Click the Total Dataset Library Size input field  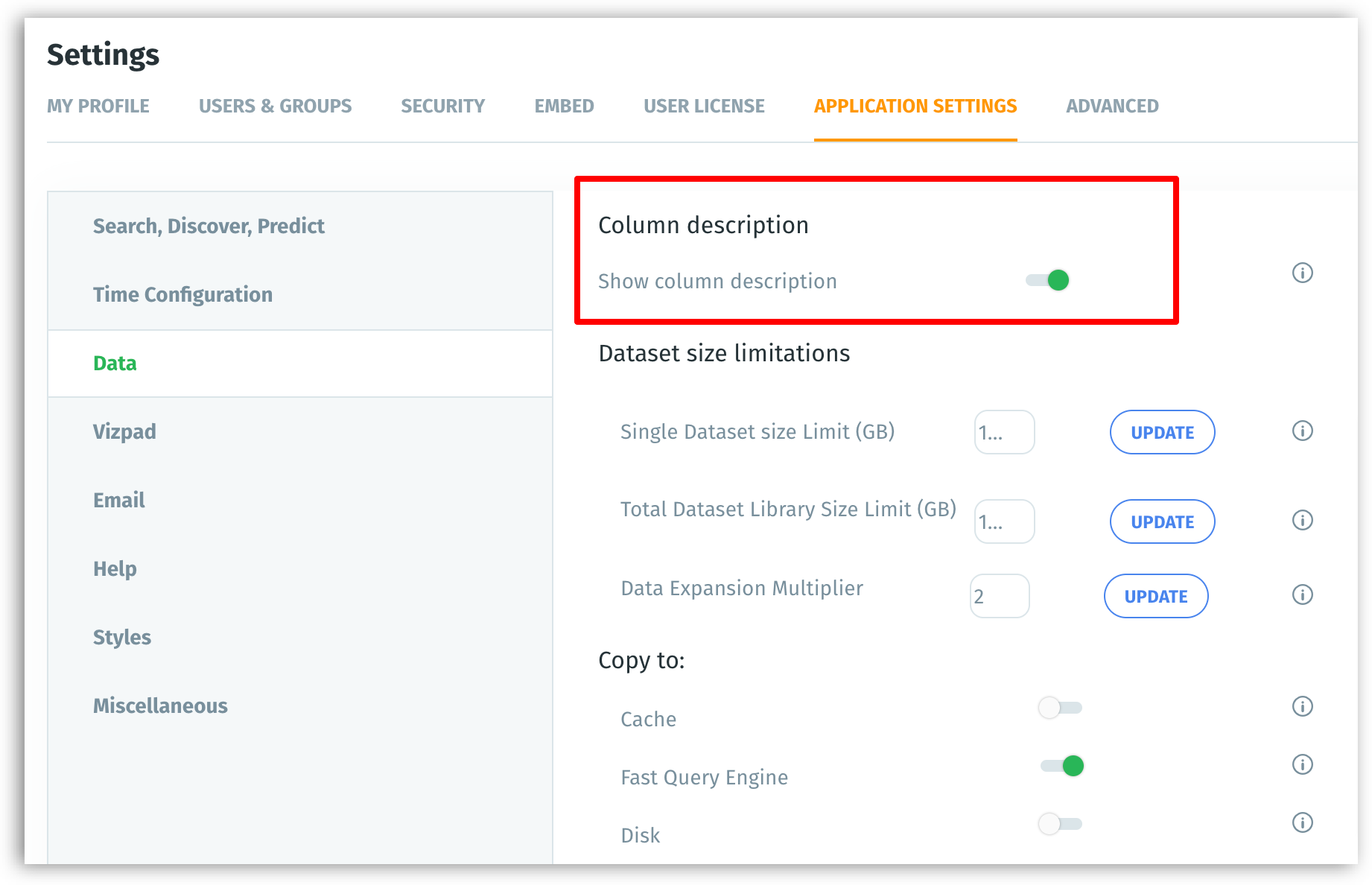click(x=1004, y=521)
